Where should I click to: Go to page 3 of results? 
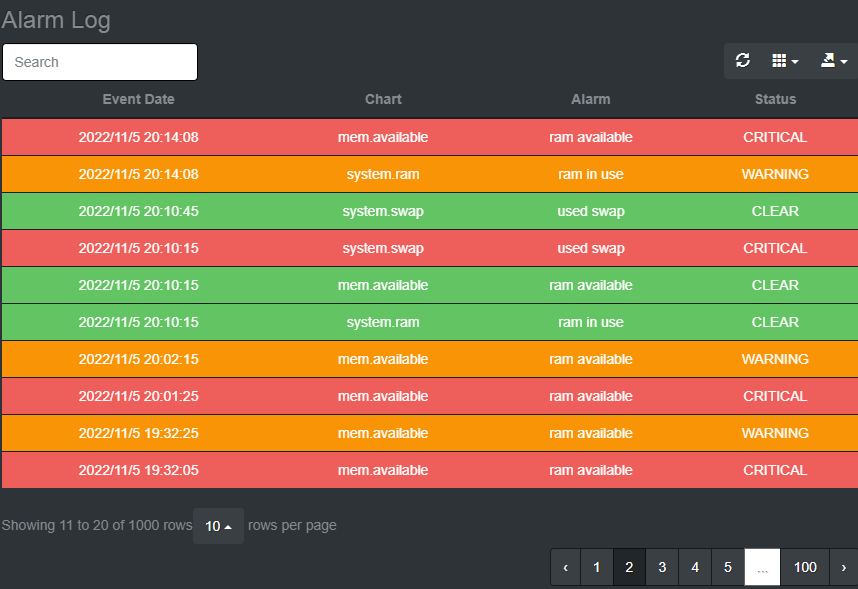click(662, 567)
